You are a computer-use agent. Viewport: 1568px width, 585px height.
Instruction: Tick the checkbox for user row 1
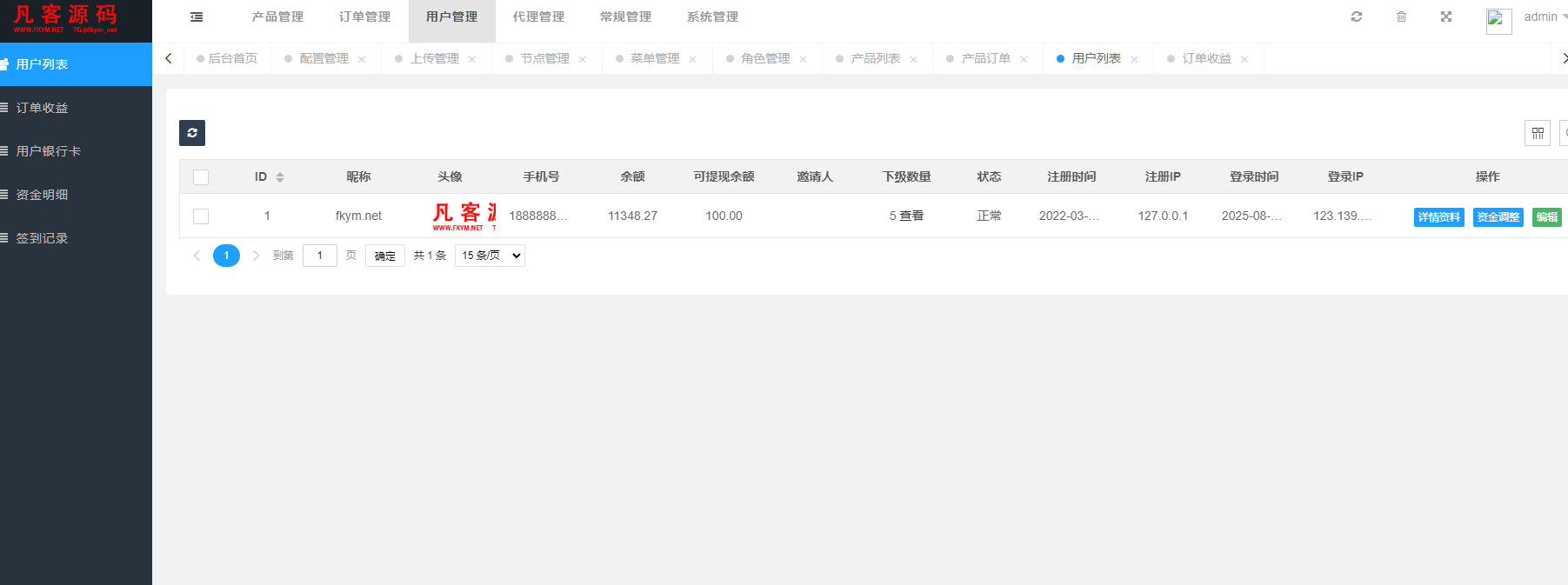coord(201,216)
